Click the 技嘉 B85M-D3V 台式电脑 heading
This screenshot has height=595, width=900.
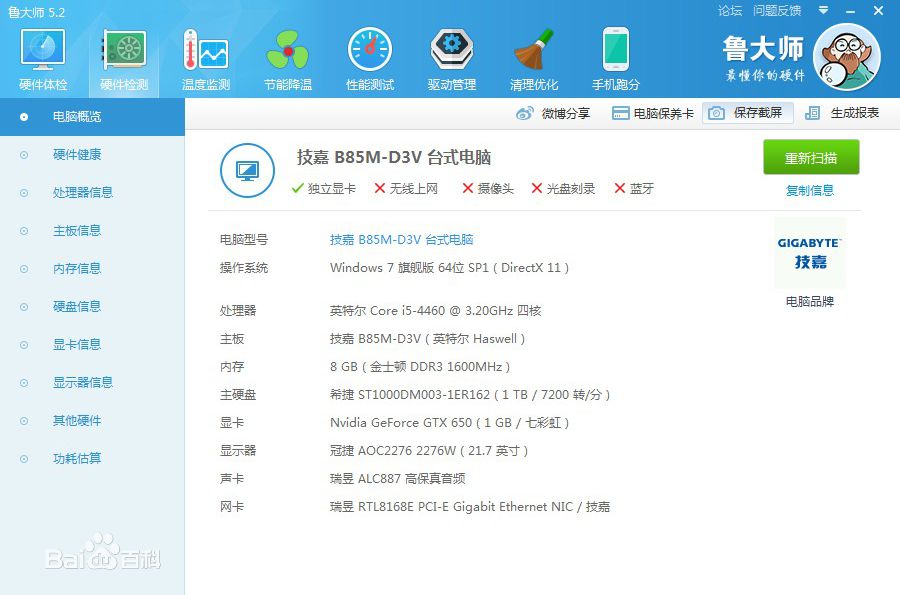(x=394, y=157)
